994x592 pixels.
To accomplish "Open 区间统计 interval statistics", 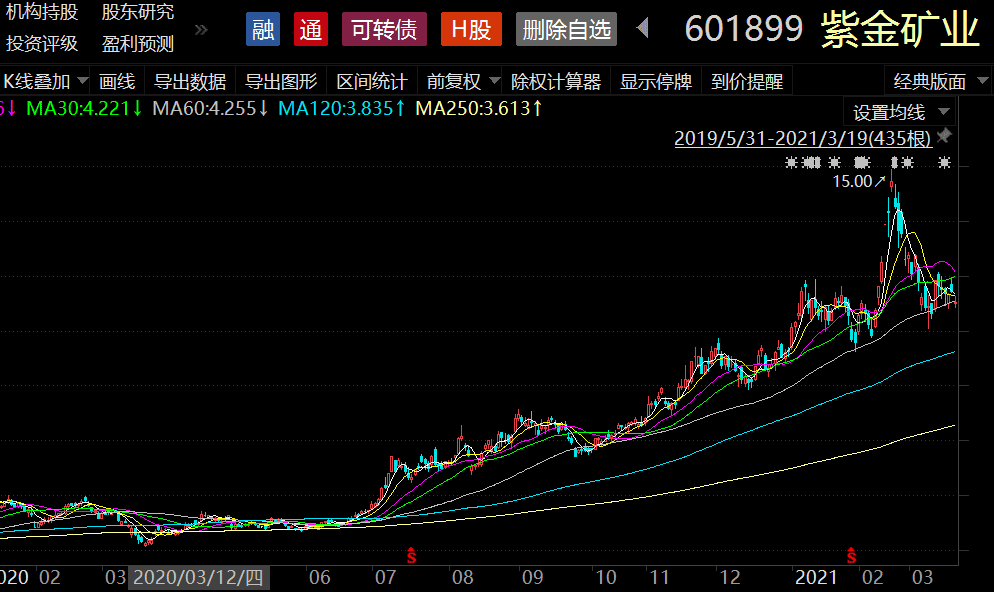I will [x=371, y=81].
